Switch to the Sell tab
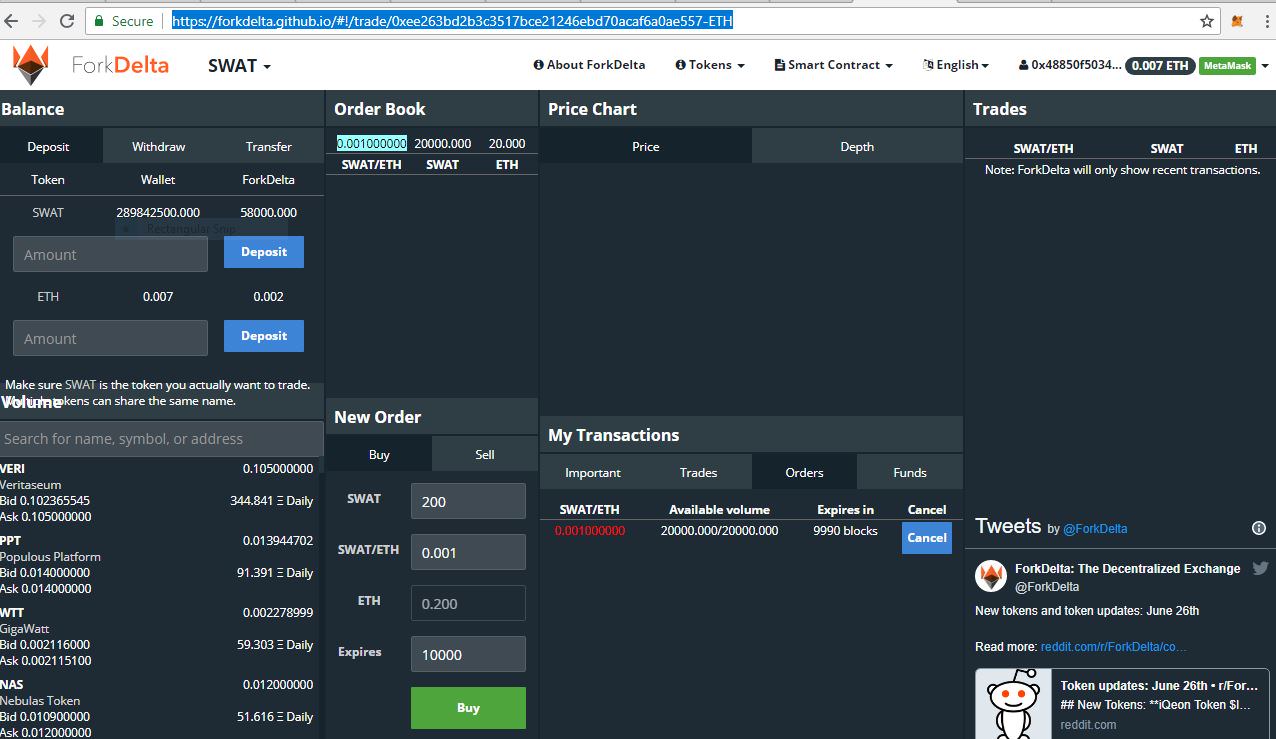The height and width of the screenshot is (739, 1276). (x=485, y=454)
